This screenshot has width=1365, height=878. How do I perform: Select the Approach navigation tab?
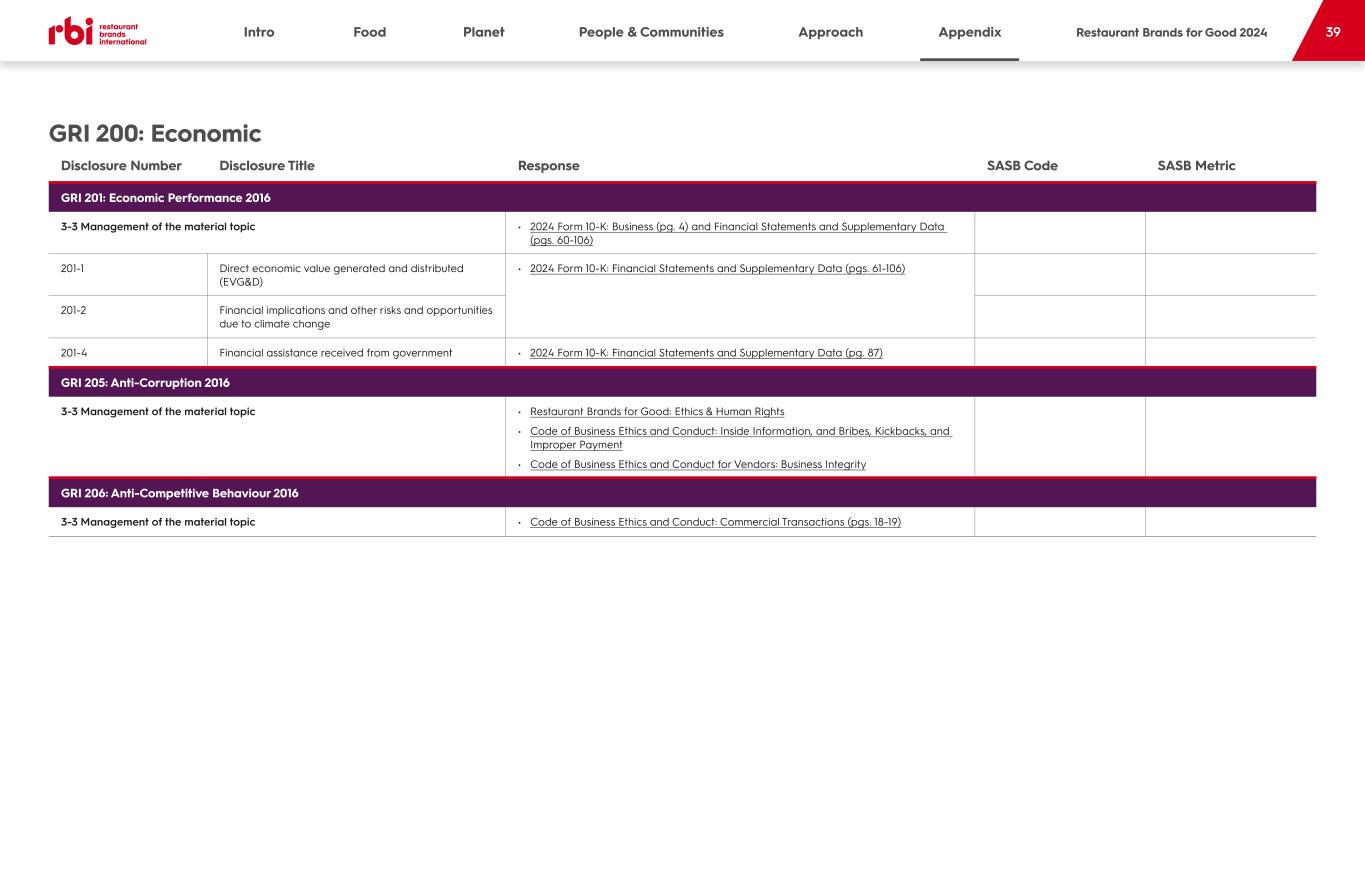click(x=830, y=32)
